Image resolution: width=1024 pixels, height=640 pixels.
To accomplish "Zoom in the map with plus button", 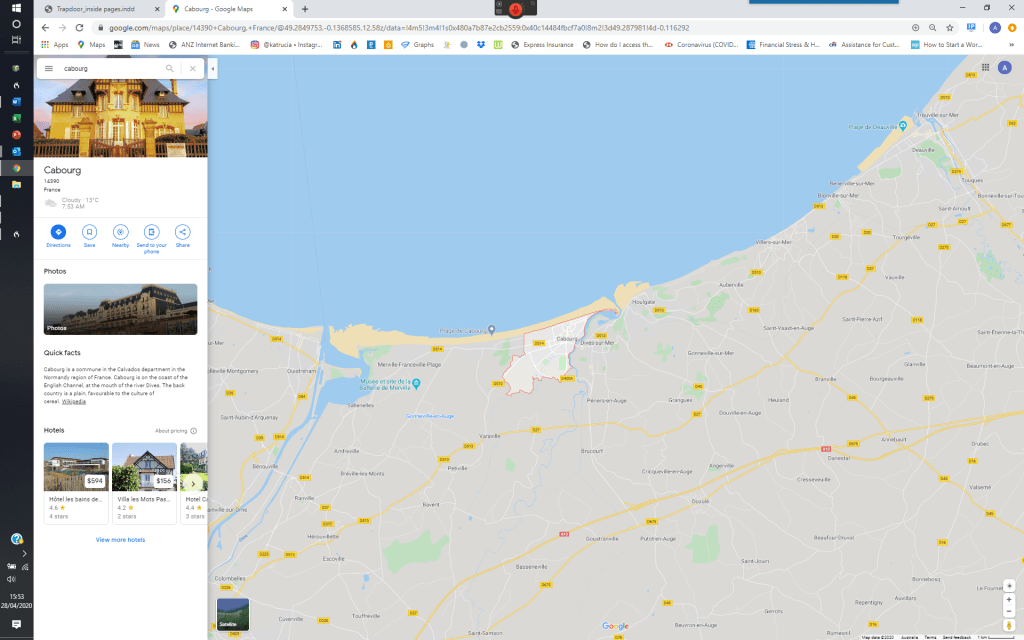I will coord(1009,586).
